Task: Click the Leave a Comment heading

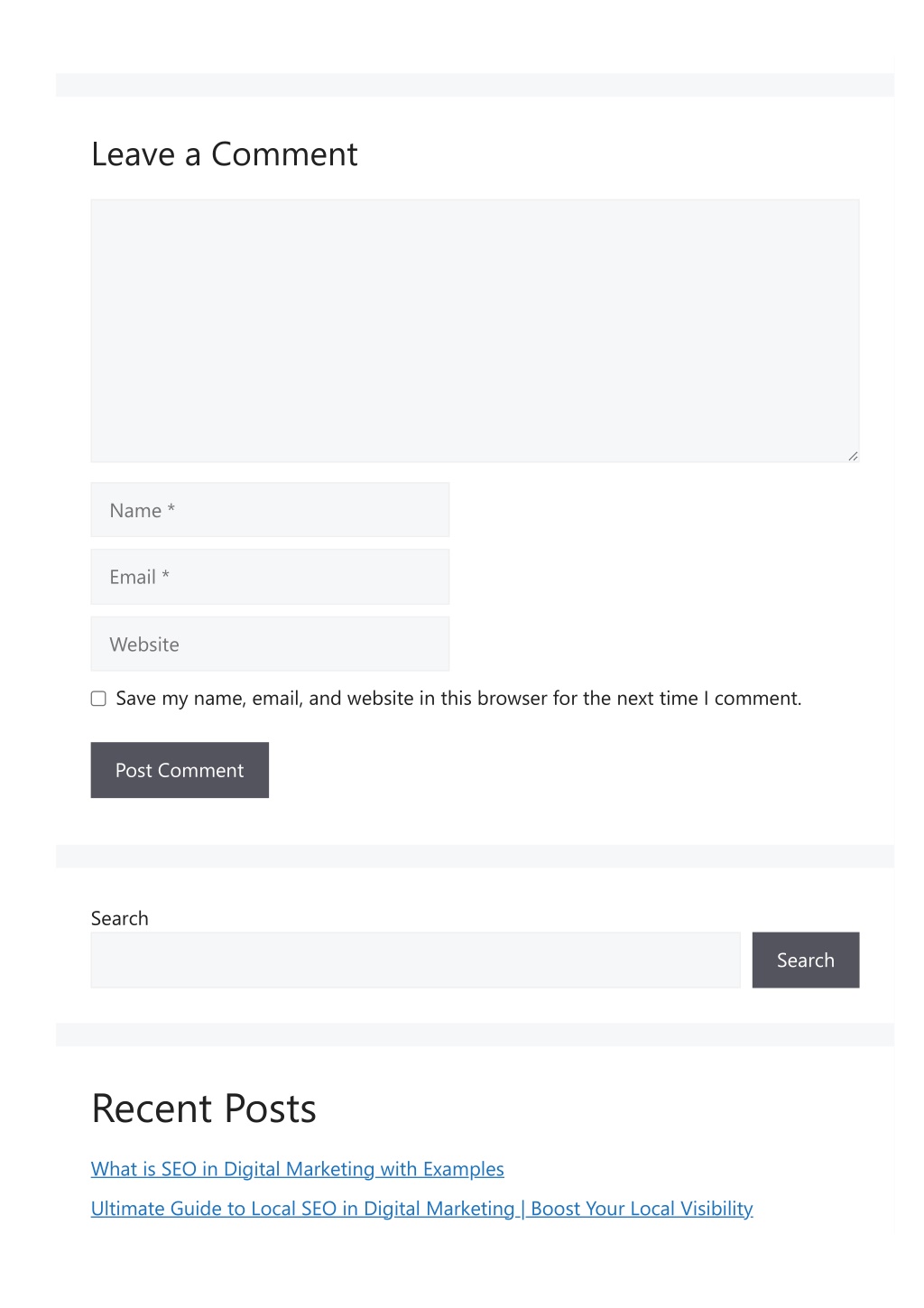Action: pos(225,154)
